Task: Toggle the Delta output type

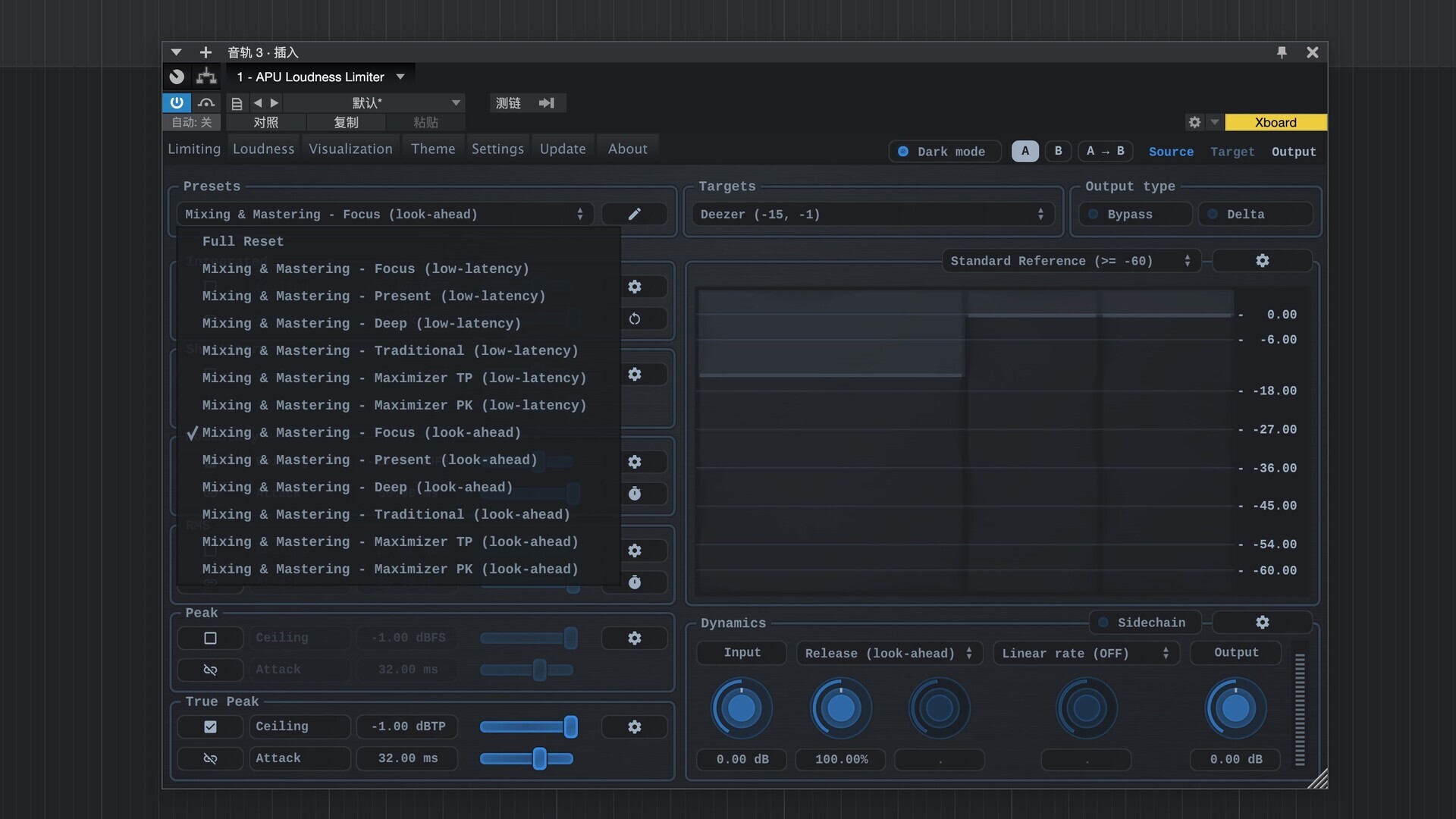Action: pos(1255,215)
